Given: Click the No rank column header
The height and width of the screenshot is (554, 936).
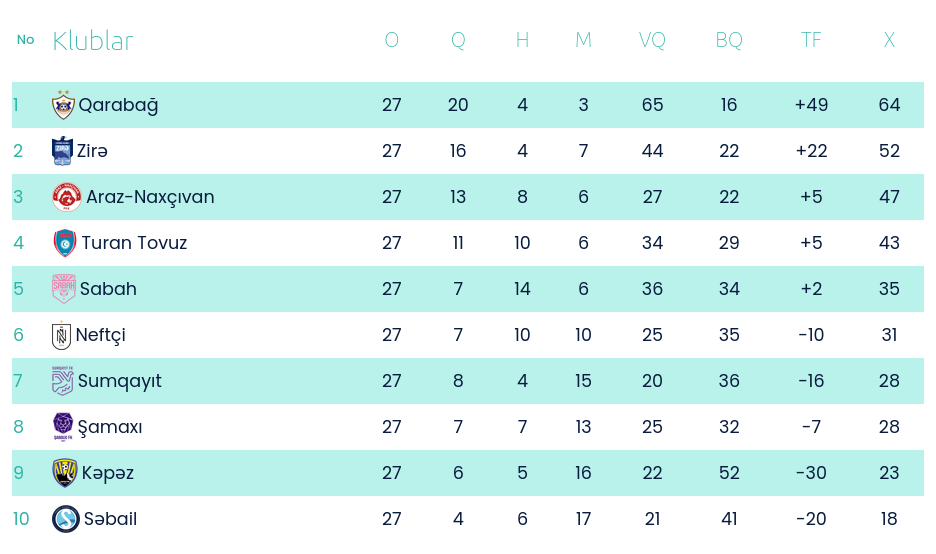Looking at the screenshot, I should point(25,40).
